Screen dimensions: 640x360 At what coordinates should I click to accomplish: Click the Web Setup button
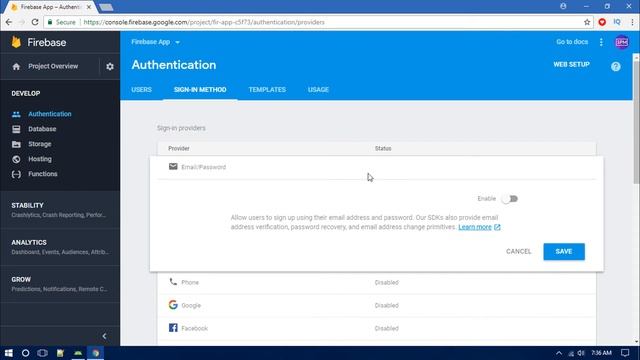point(571,64)
